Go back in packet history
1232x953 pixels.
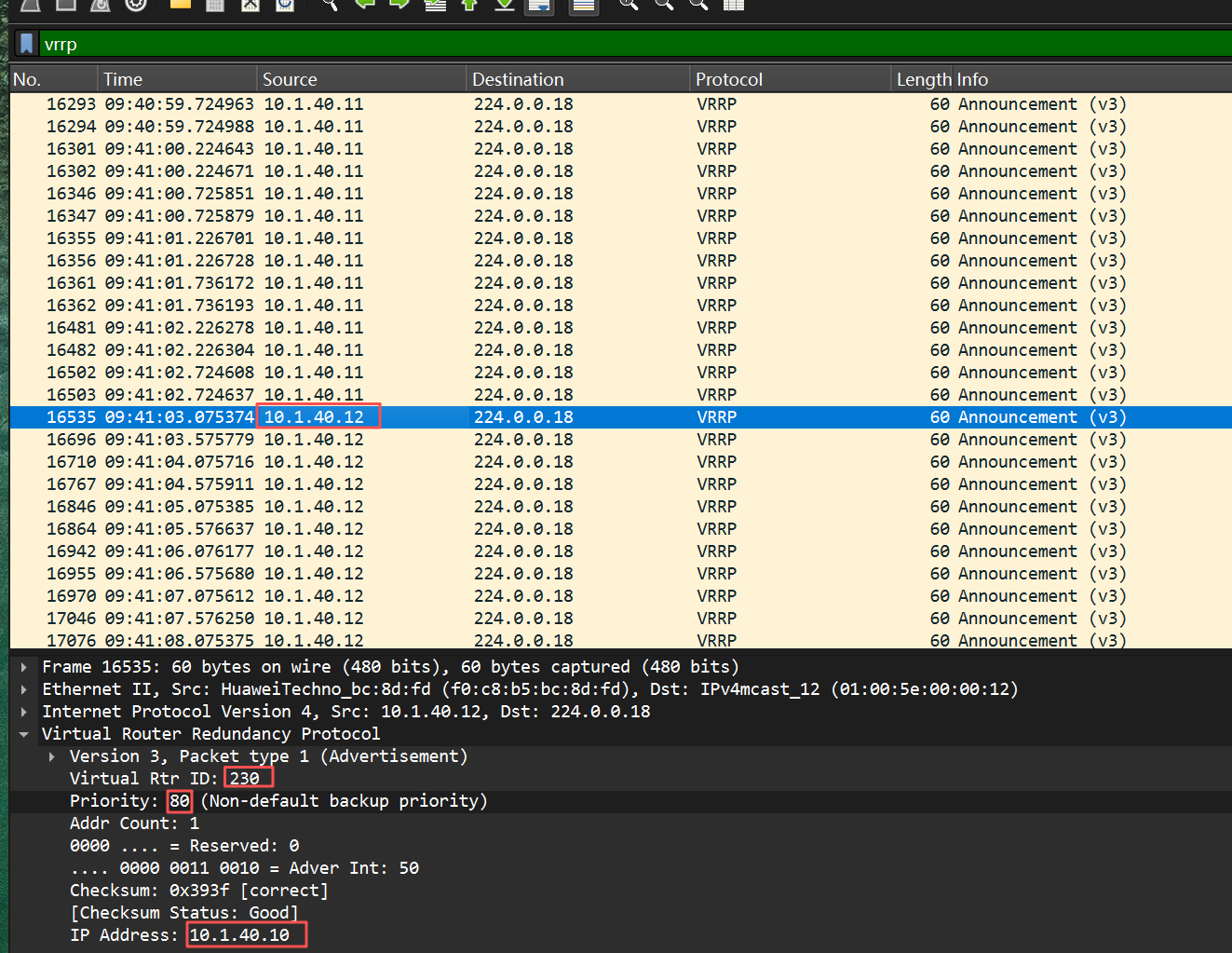tap(364, 5)
